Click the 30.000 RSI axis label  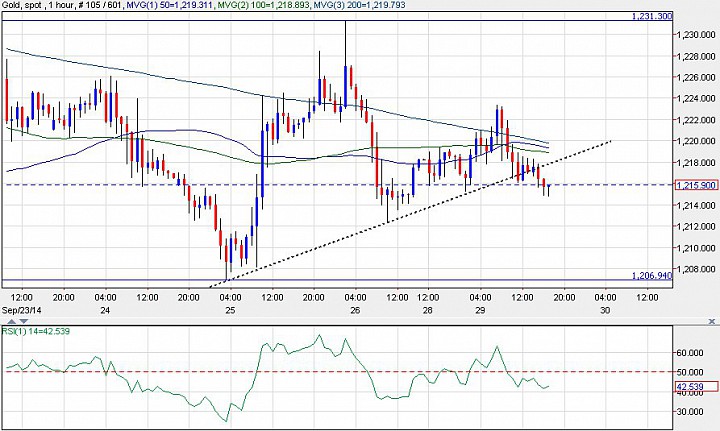[x=690, y=412]
